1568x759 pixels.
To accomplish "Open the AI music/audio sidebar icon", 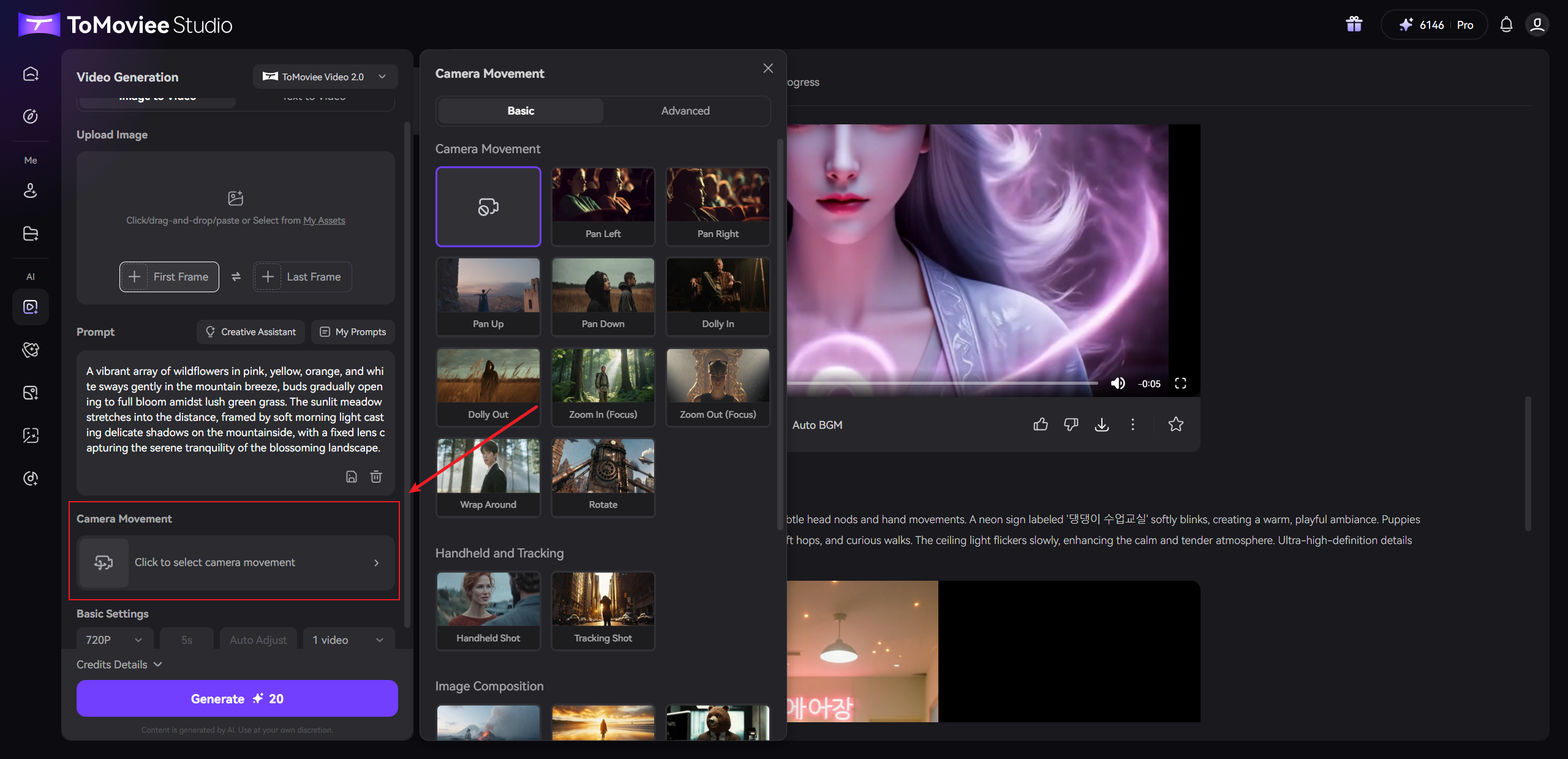I will pos(31,478).
